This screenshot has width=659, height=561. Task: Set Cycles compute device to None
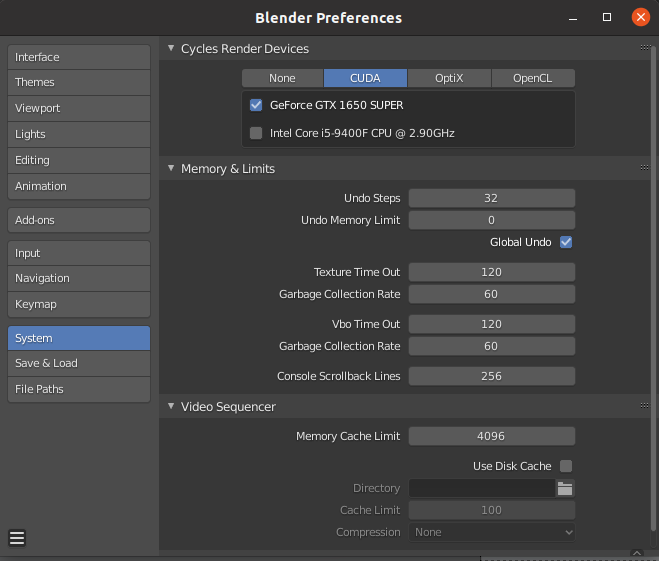click(282, 78)
